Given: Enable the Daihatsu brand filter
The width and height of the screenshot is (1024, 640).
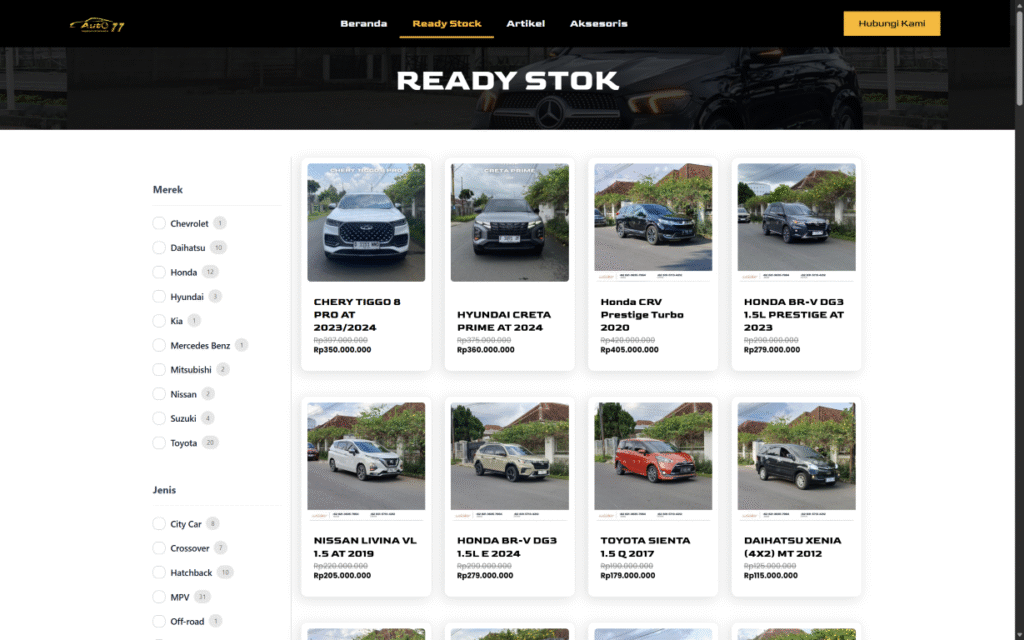Looking at the screenshot, I should click(159, 248).
